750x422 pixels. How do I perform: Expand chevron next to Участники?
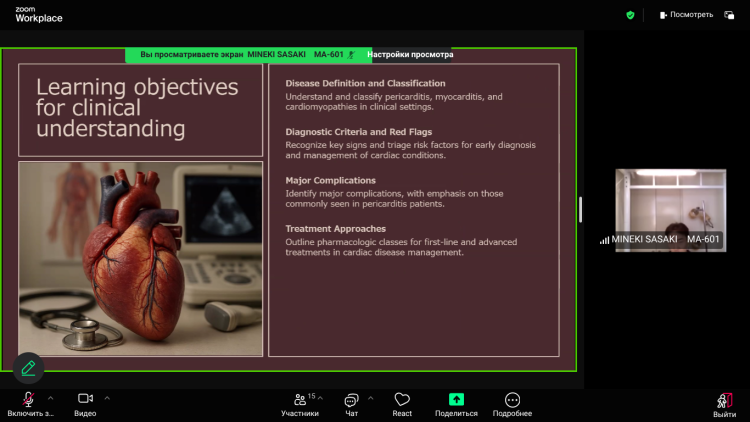click(321, 397)
